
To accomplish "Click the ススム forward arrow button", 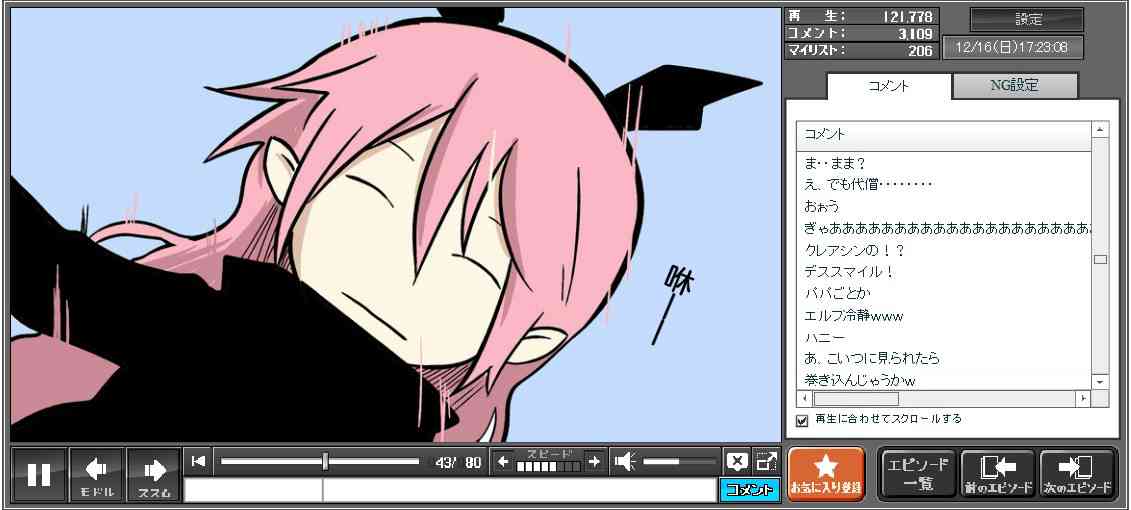I will tap(154, 474).
